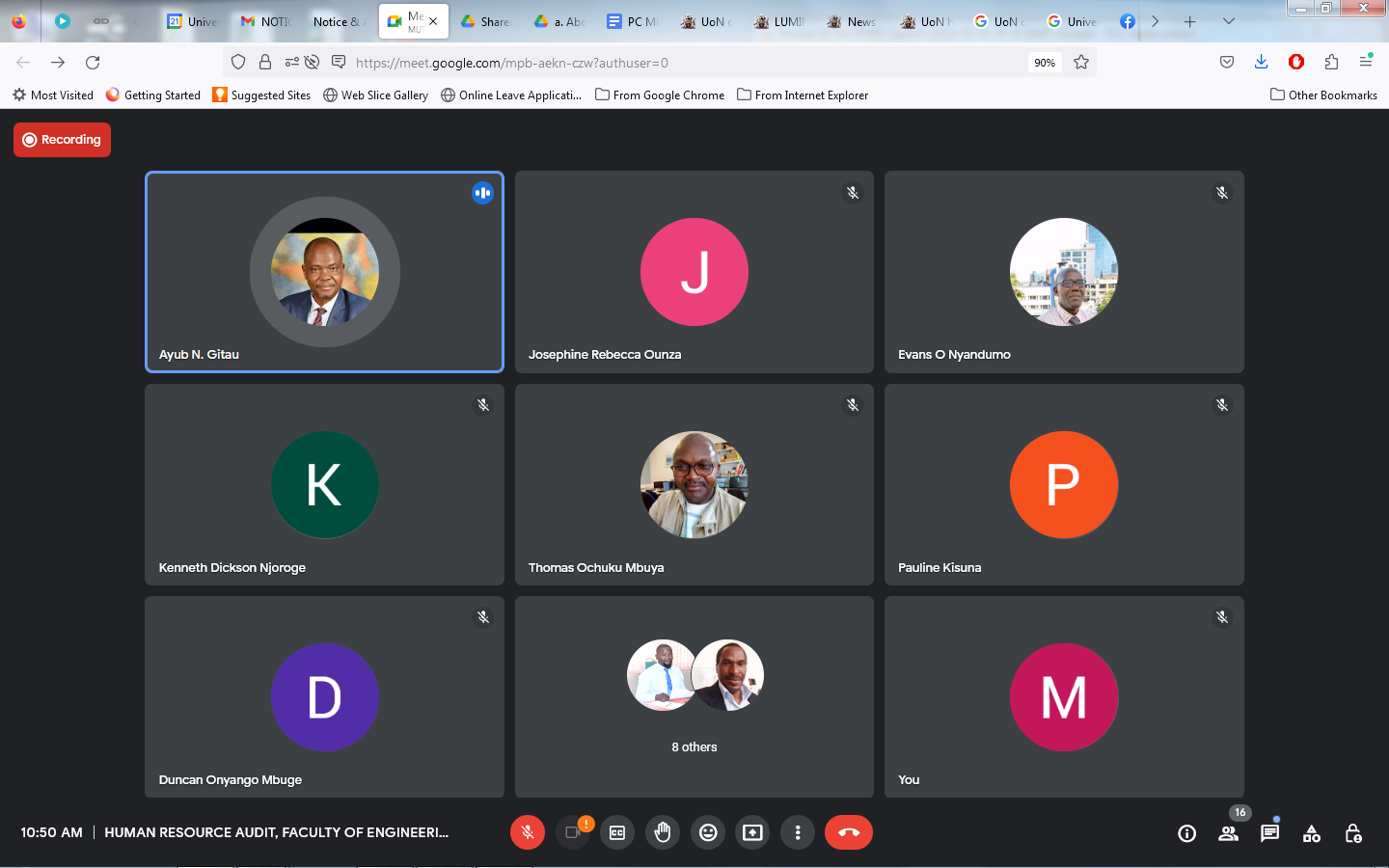Open the meeting details info icon

(x=1186, y=833)
